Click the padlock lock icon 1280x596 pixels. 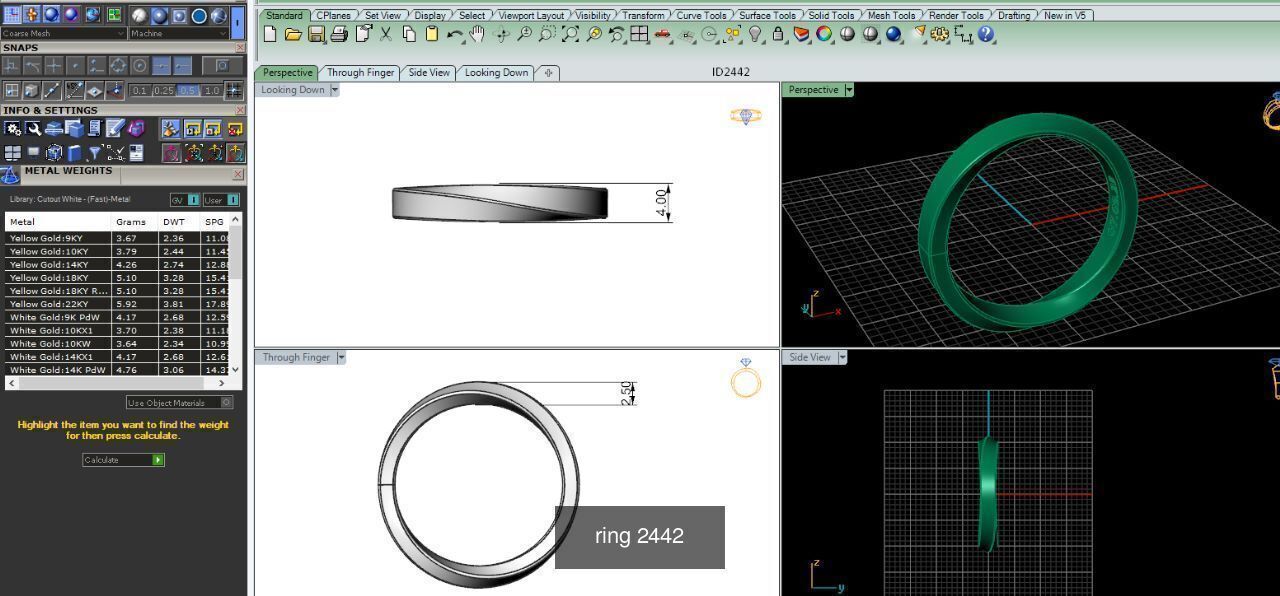(x=778, y=34)
